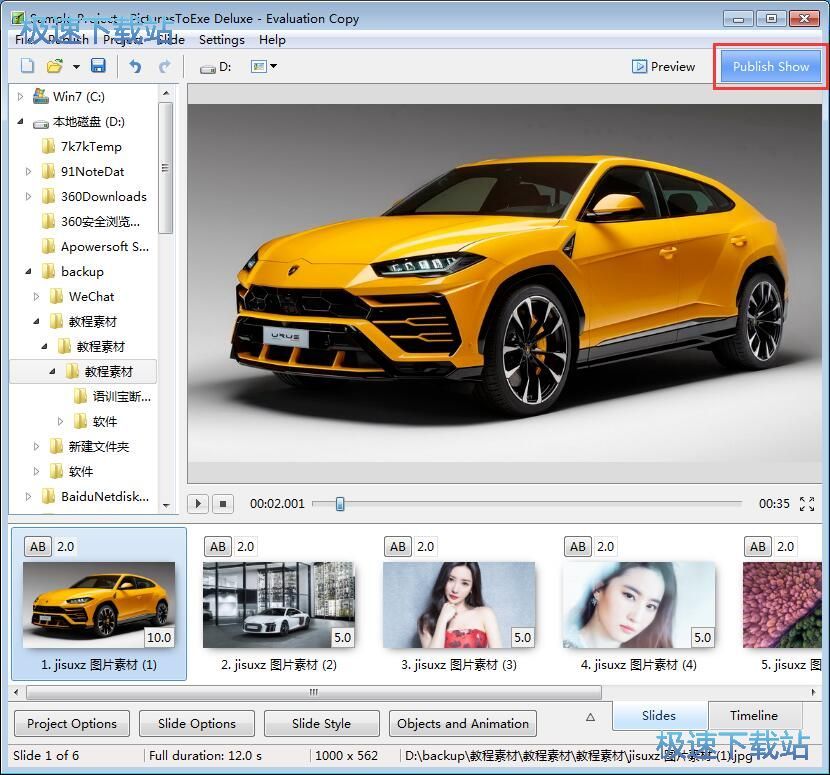This screenshot has width=830, height=775.
Task: Open the dropdown arrow beside Open icon
Action: click(x=76, y=67)
